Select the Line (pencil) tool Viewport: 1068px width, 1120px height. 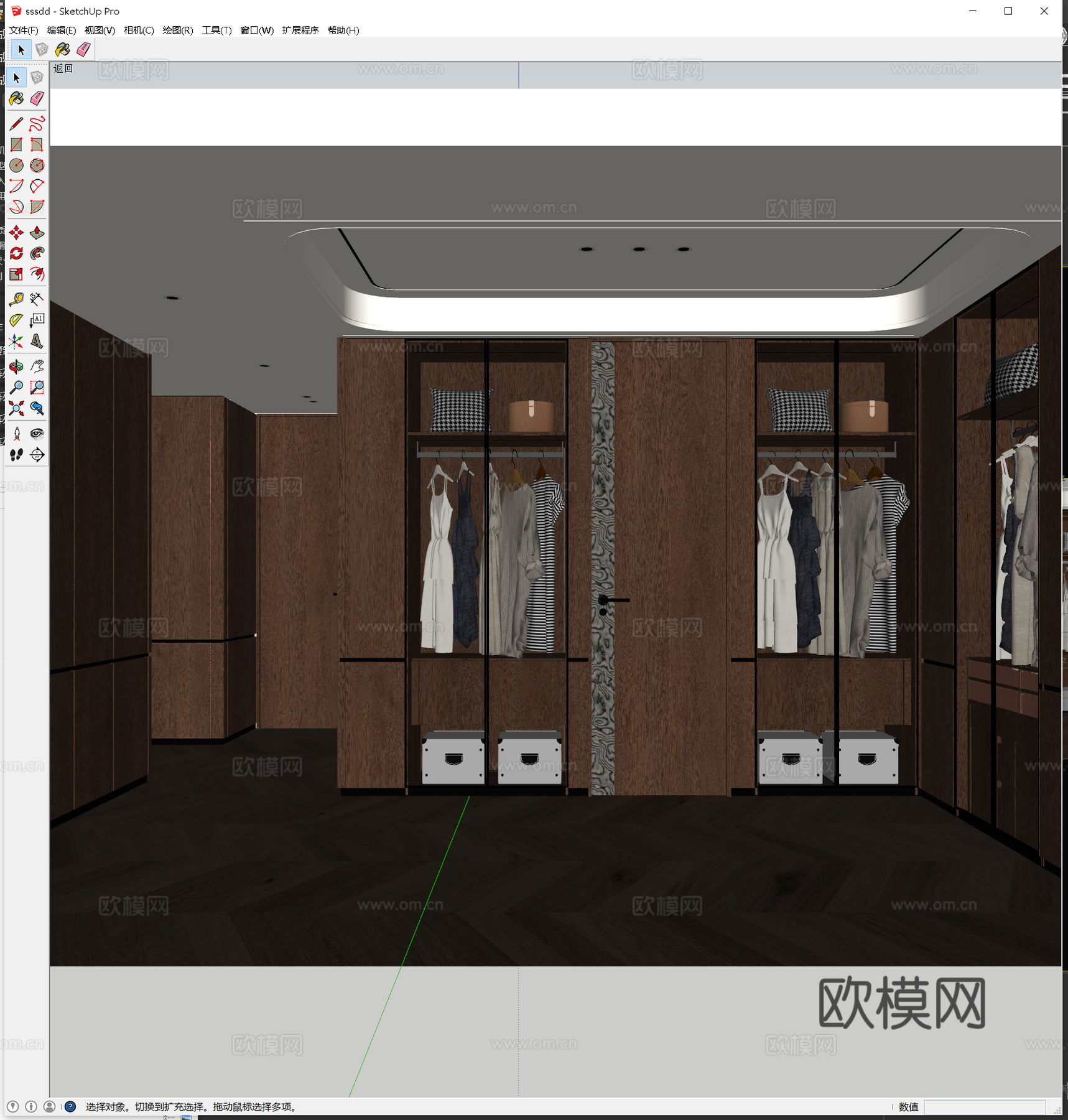coord(17,124)
